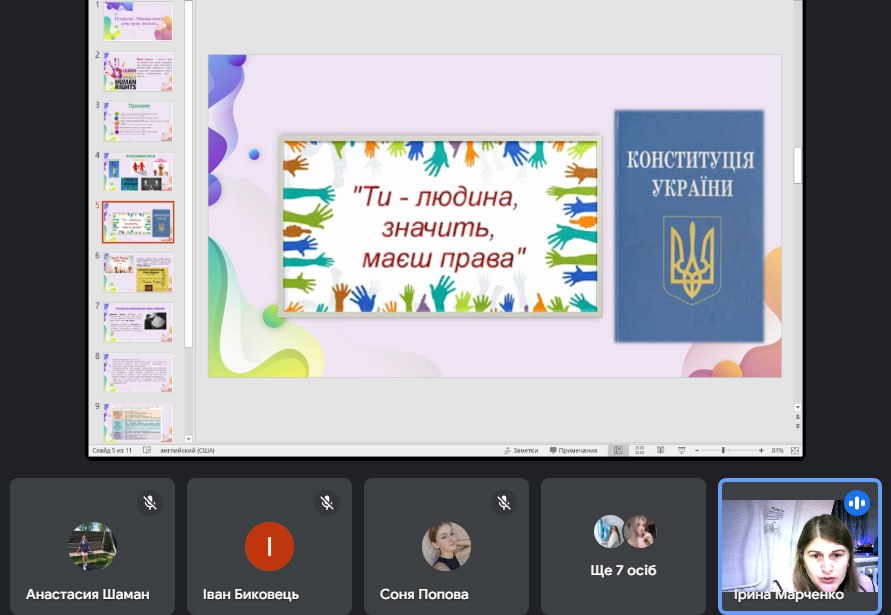The height and width of the screenshot is (615, 891).
Task: Click the slide editor vertical scrollbar thumb
Action: coord(797,165)
